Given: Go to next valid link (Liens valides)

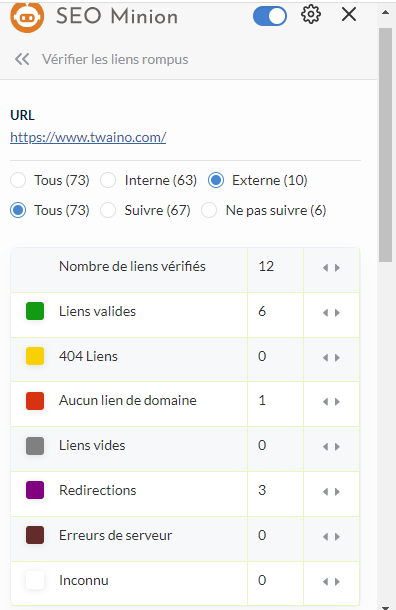Looking at the screenshot, I should pos(337,313).
